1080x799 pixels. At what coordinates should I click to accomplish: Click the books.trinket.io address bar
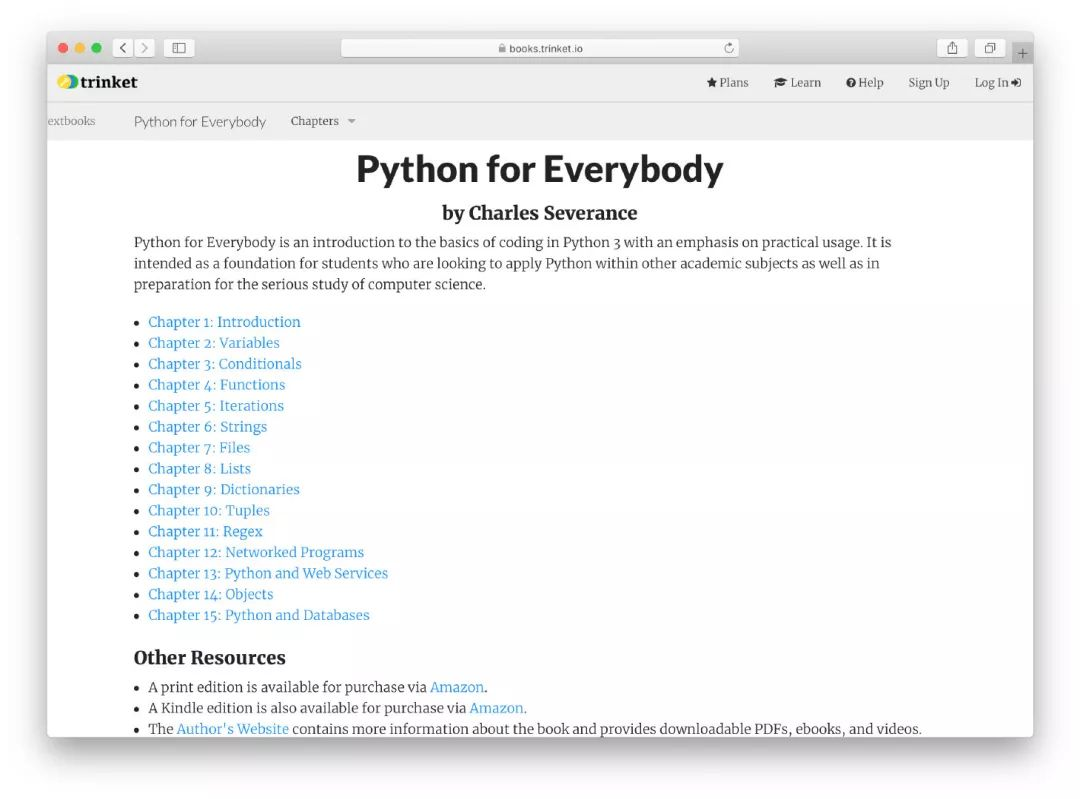pos(540,48)
